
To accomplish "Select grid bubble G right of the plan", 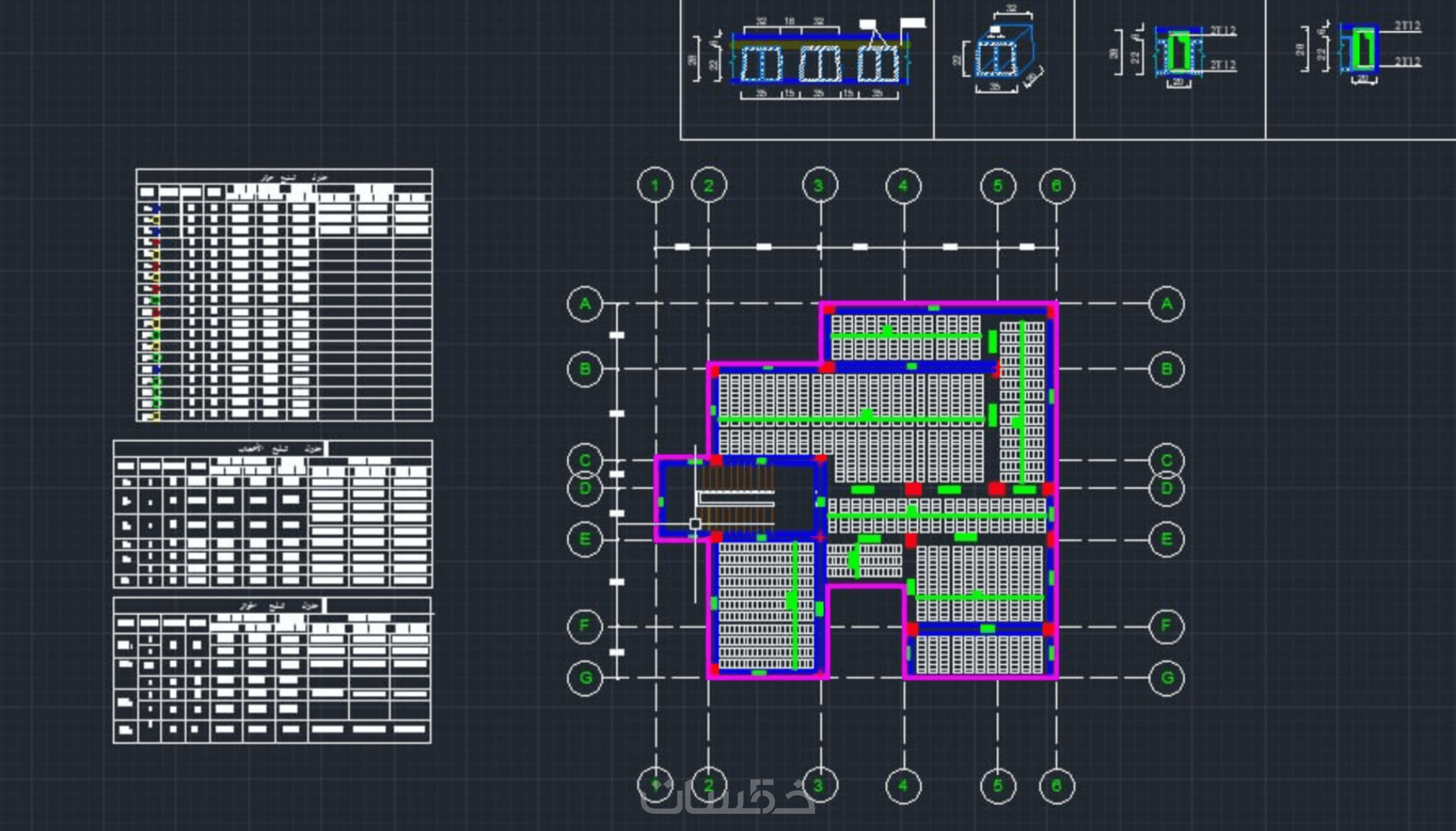I will tap(1167, 678).
